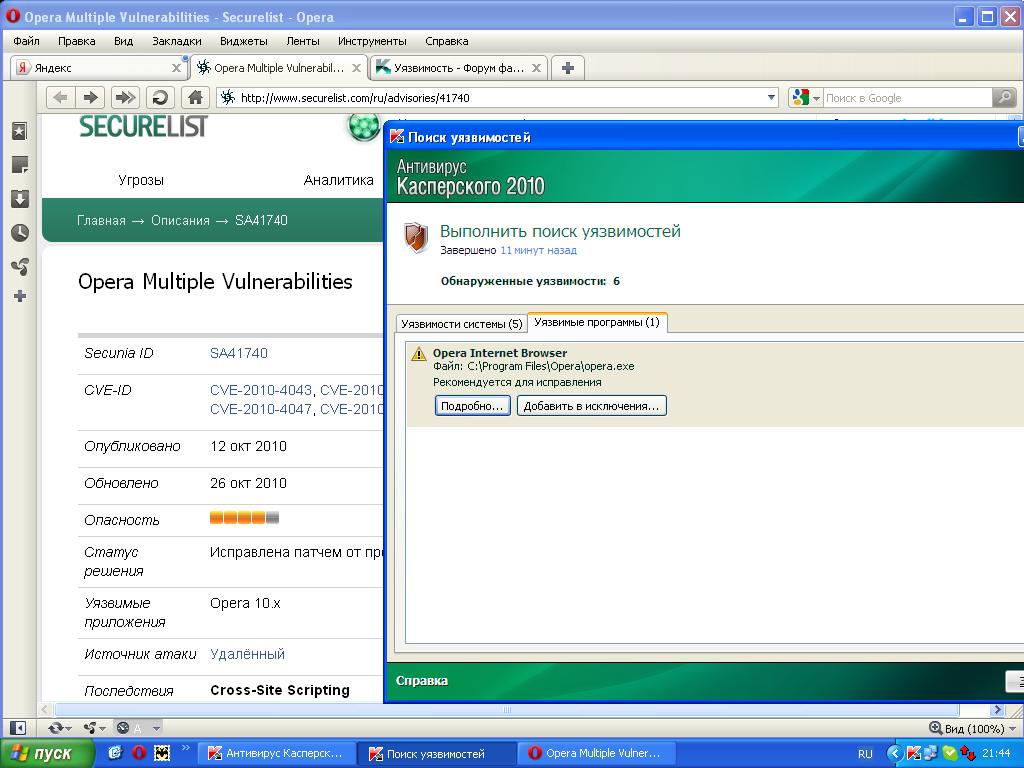Open a new tab with plus button
This screenshot has width=1024, height=768.
coord(568,68)
